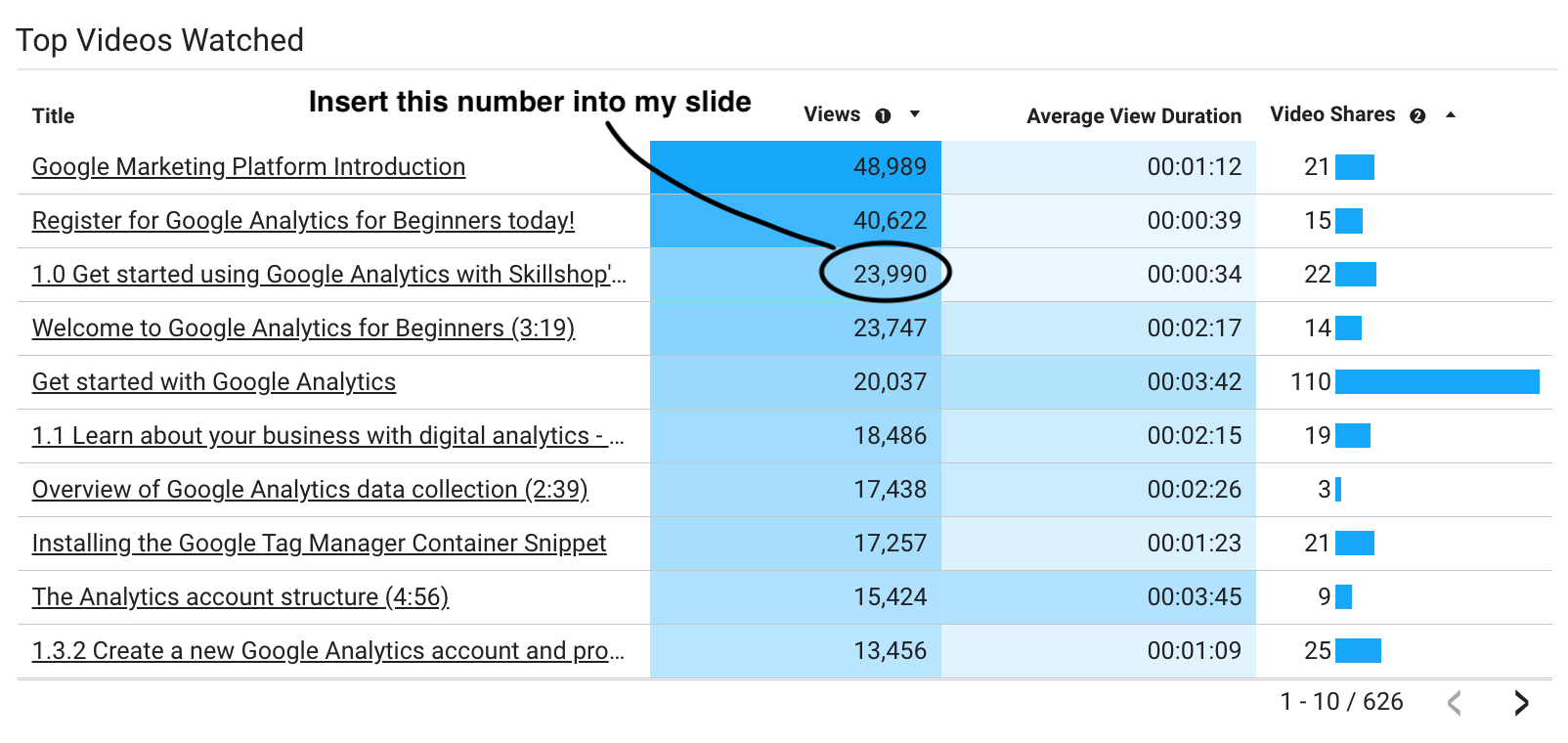Click the 3 video shares value
The image size is (1568, 743).
[1325, 490]
